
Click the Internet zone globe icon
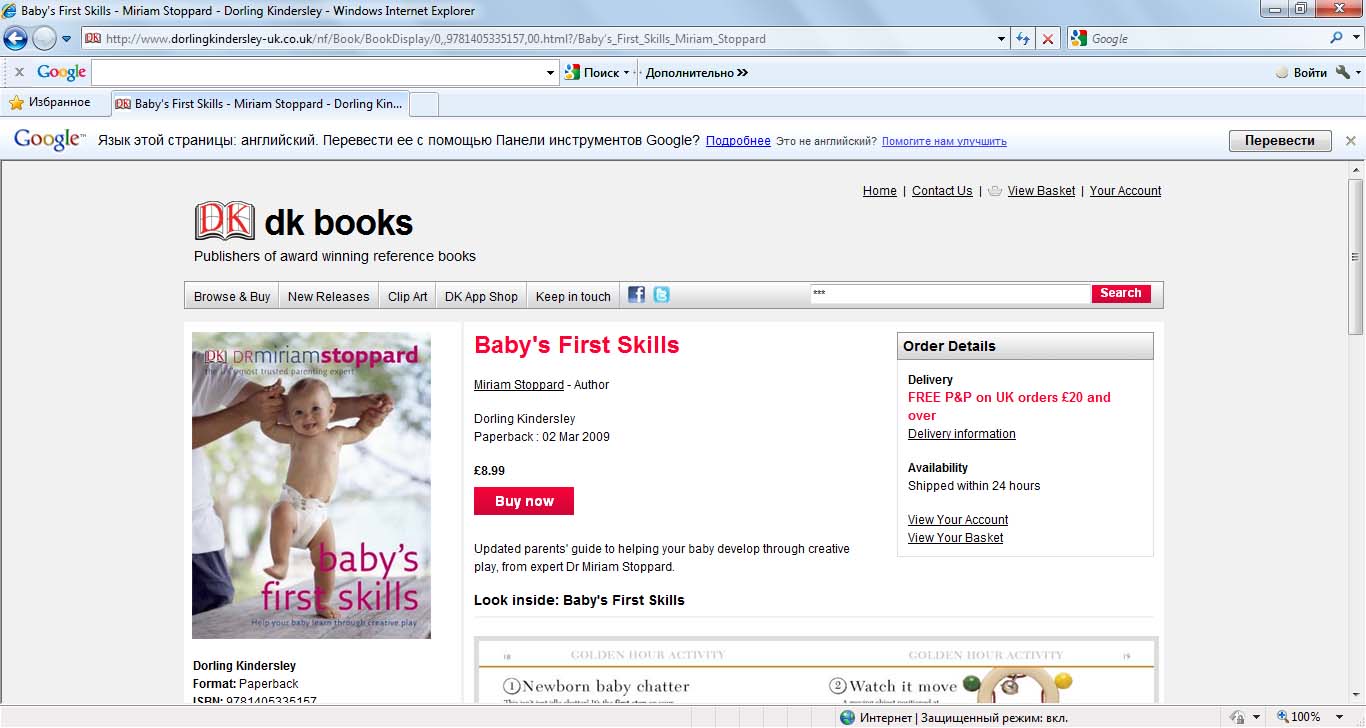(x=848, y=717)
